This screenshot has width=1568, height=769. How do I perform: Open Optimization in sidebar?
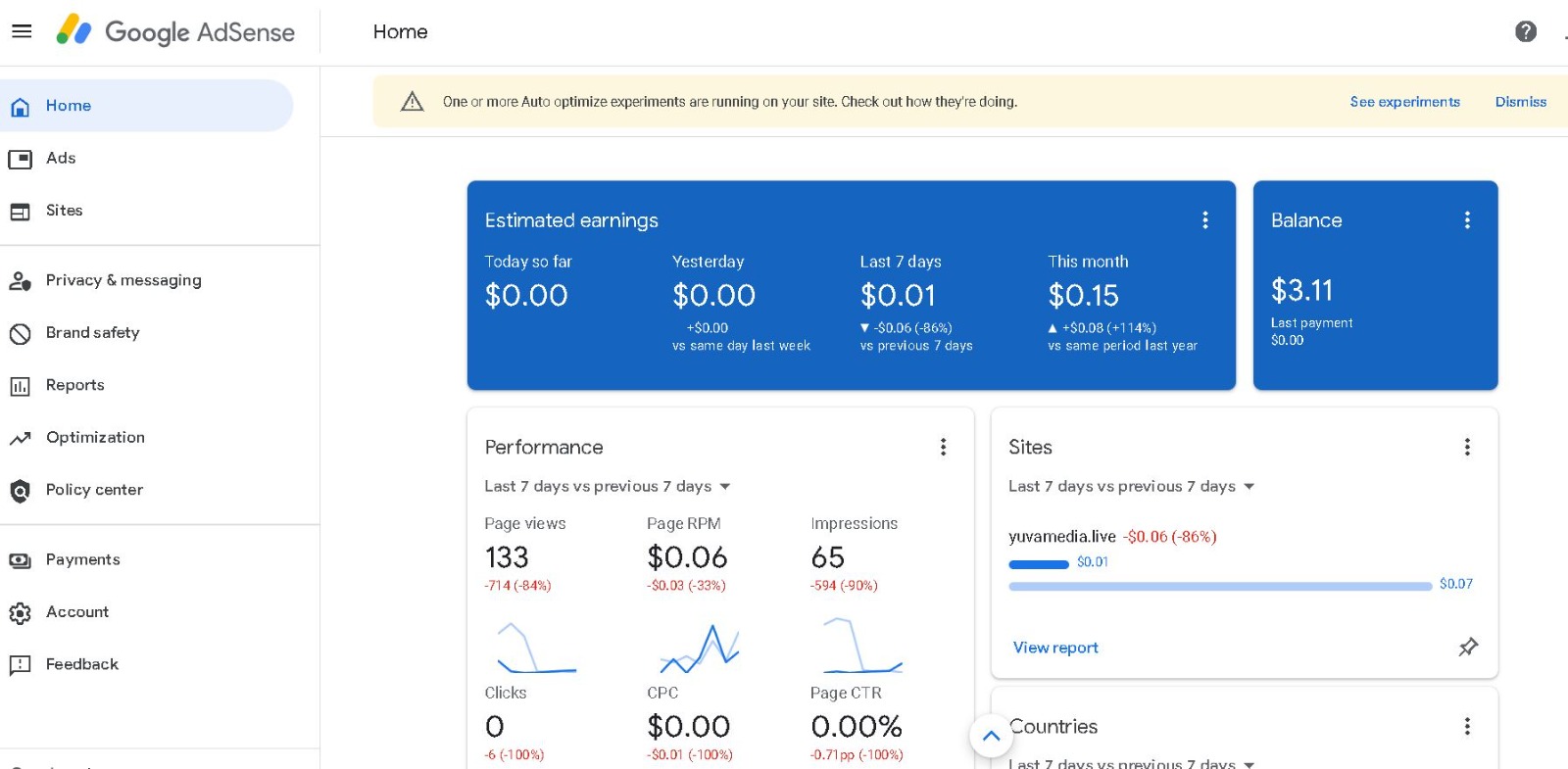point(147,438)
